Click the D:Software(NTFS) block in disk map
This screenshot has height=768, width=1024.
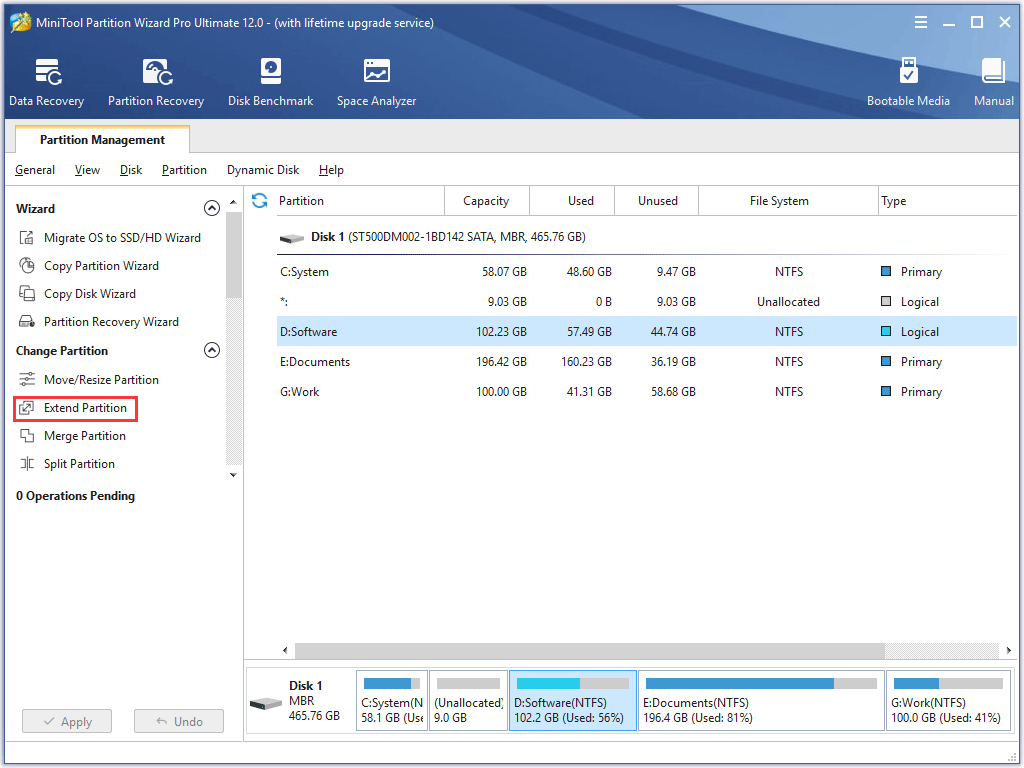point(573,701)
